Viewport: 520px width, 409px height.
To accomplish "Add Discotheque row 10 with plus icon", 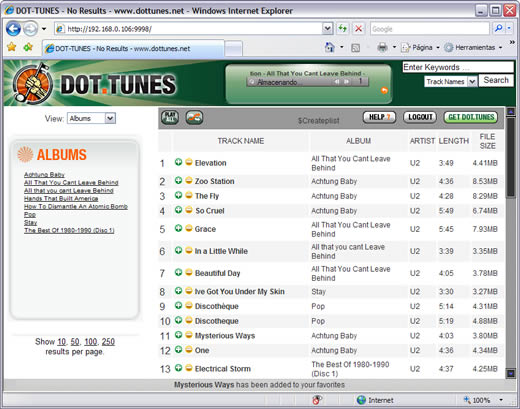I will [x=178, y=320].
